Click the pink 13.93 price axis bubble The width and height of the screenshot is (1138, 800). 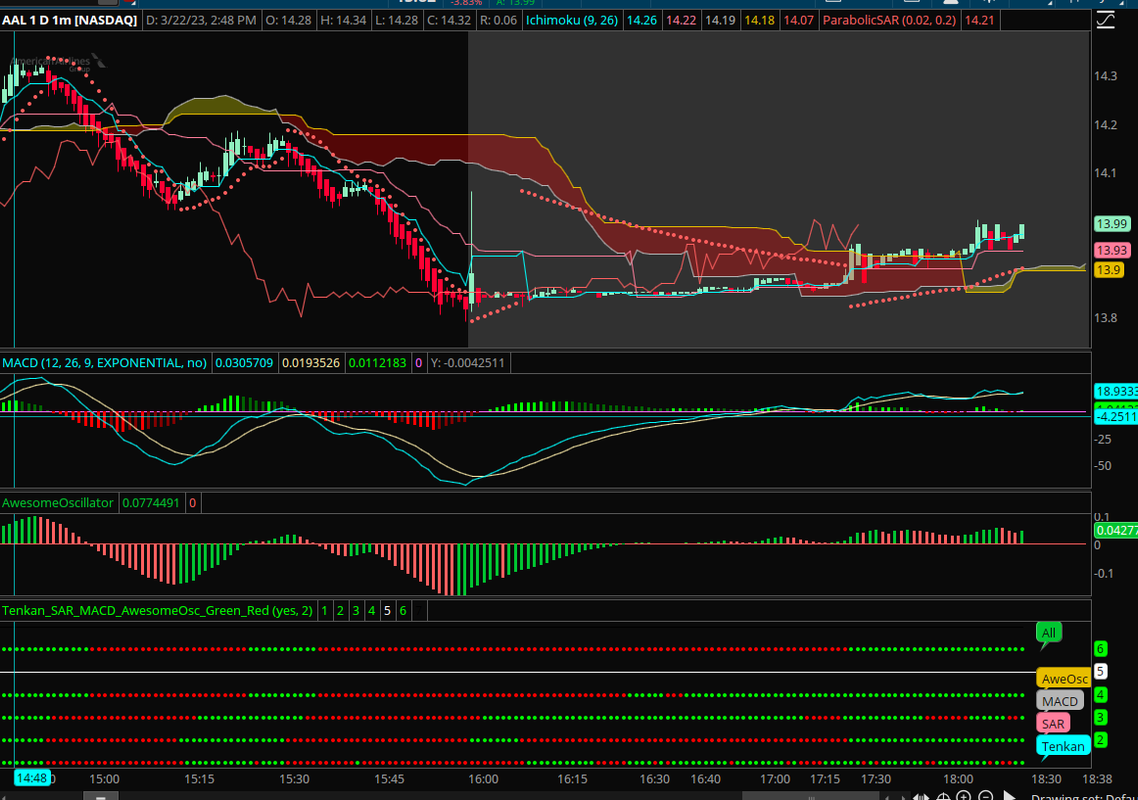1111,250
